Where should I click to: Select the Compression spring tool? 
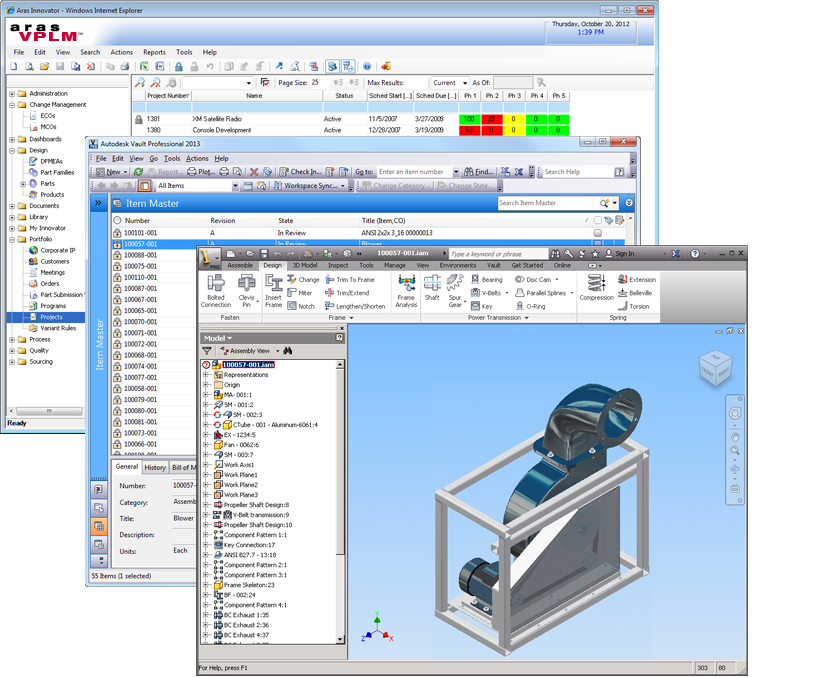tap(596, 287)
